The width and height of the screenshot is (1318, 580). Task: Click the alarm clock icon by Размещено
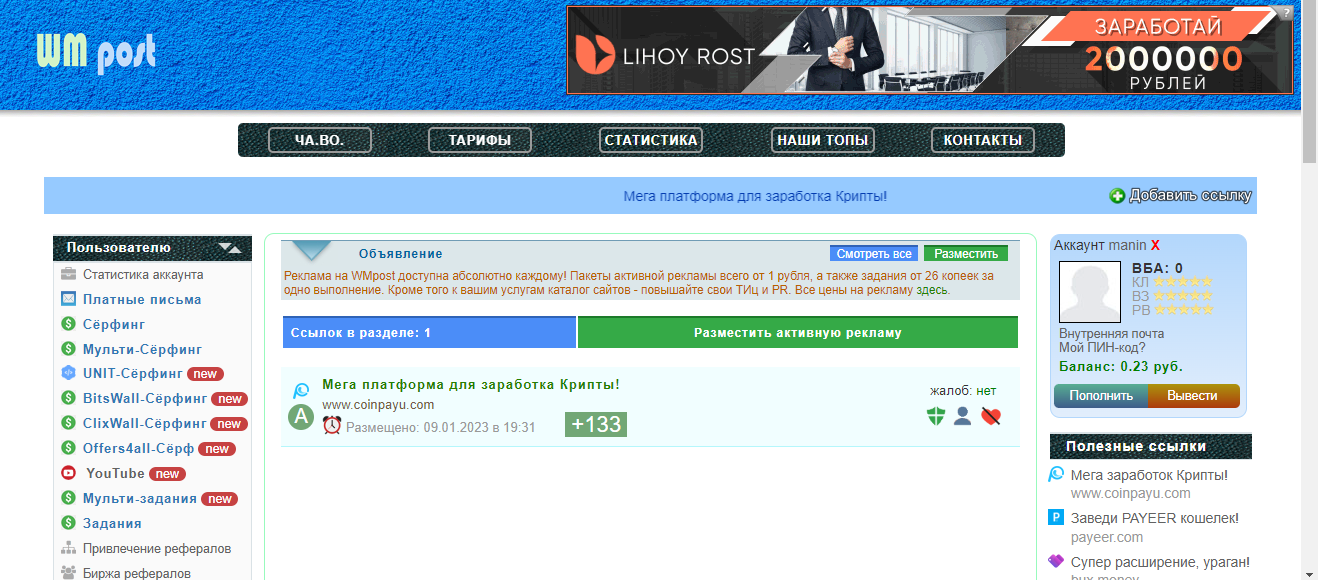pos(332,425)
